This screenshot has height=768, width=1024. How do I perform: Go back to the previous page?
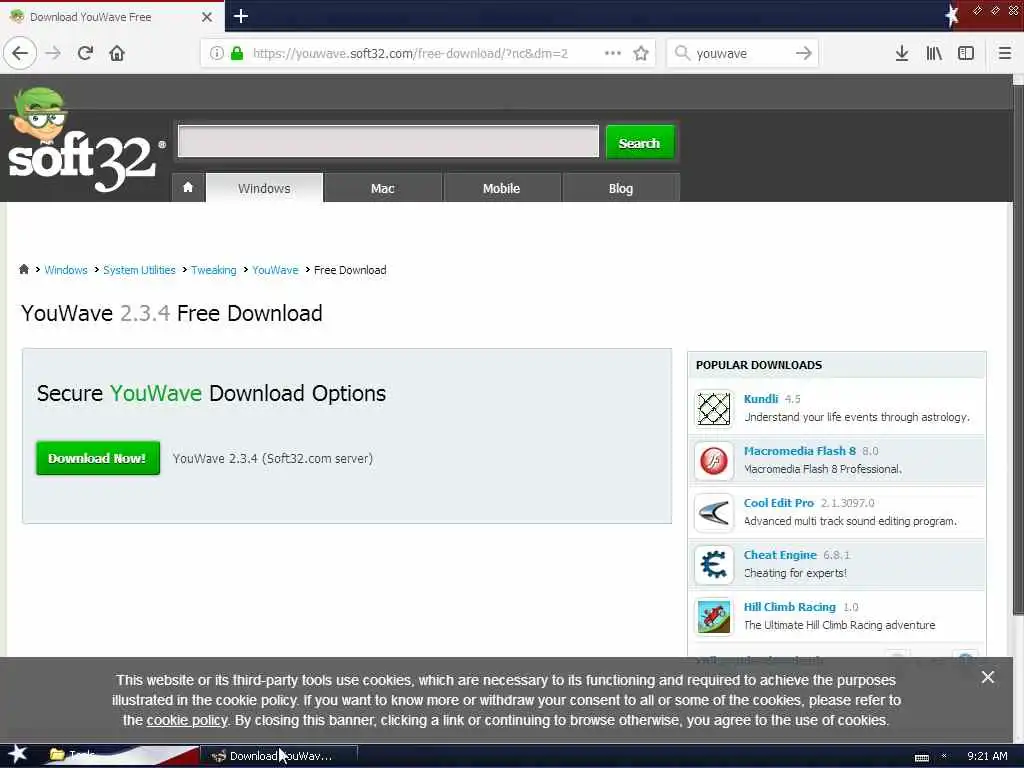[x=20, y=53]
